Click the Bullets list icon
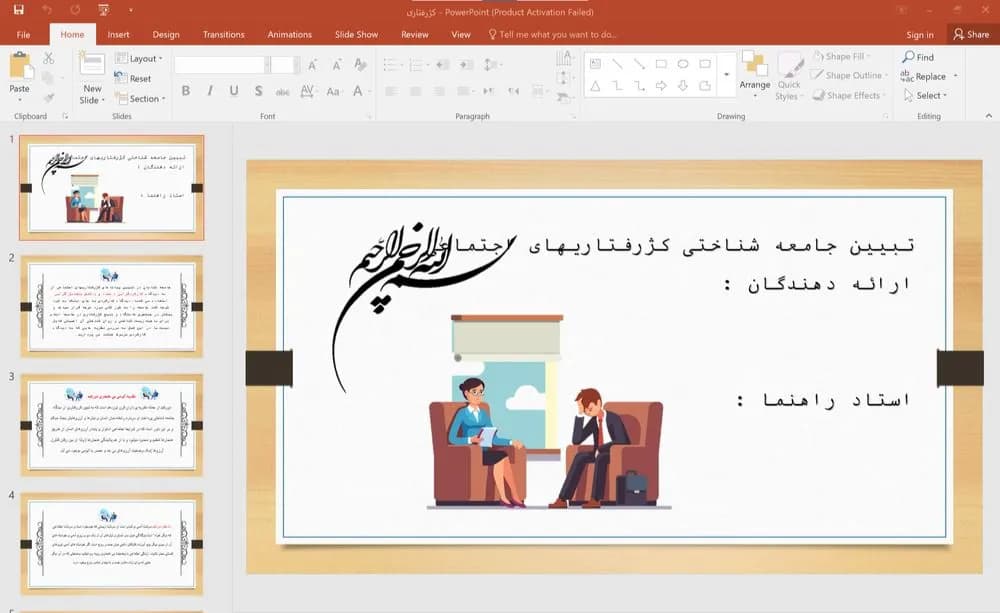 click(x=392, y=65)
